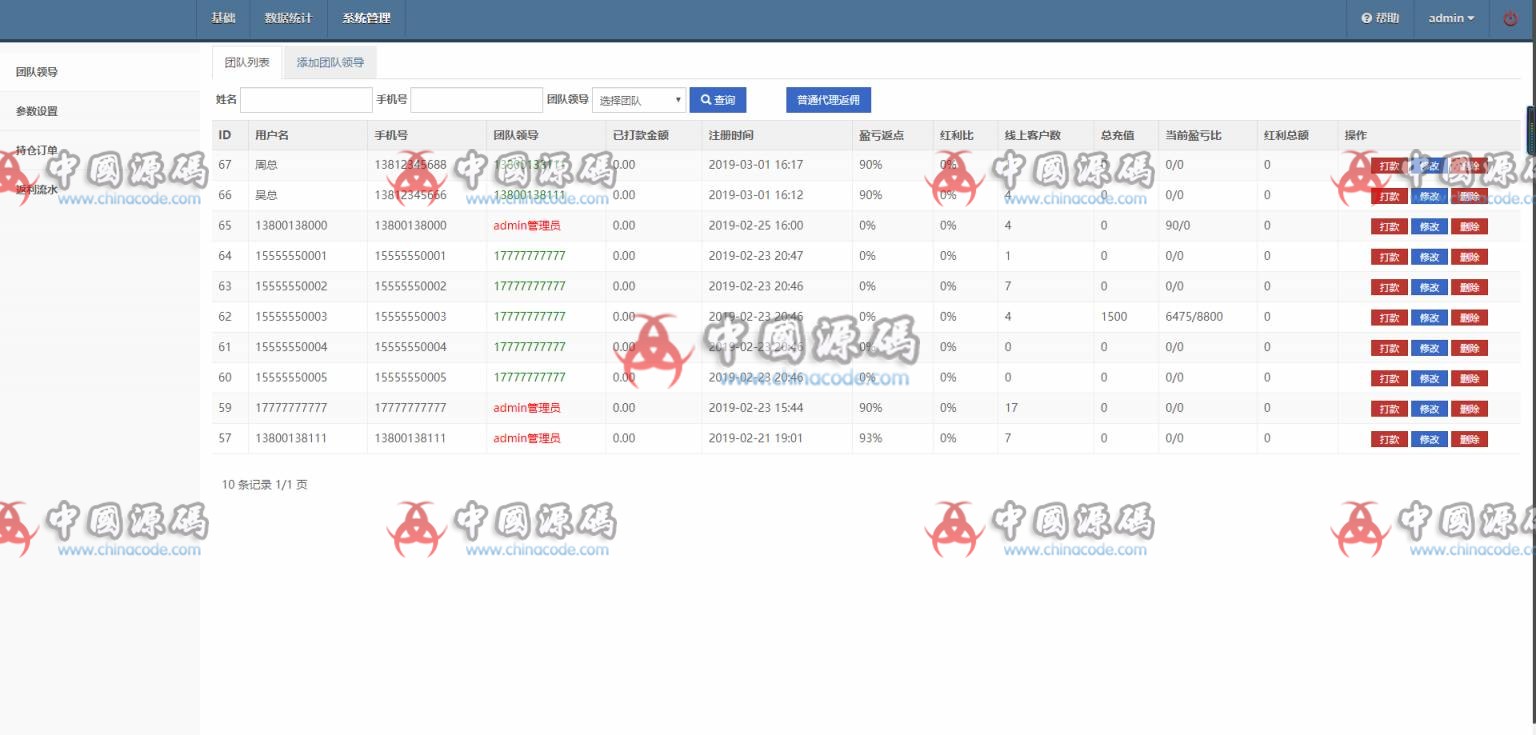Click the red admin管理员 leader link on row 65
Viewport: 1536px width, 735px height.
pyautogui.click(x=526, y=226)
